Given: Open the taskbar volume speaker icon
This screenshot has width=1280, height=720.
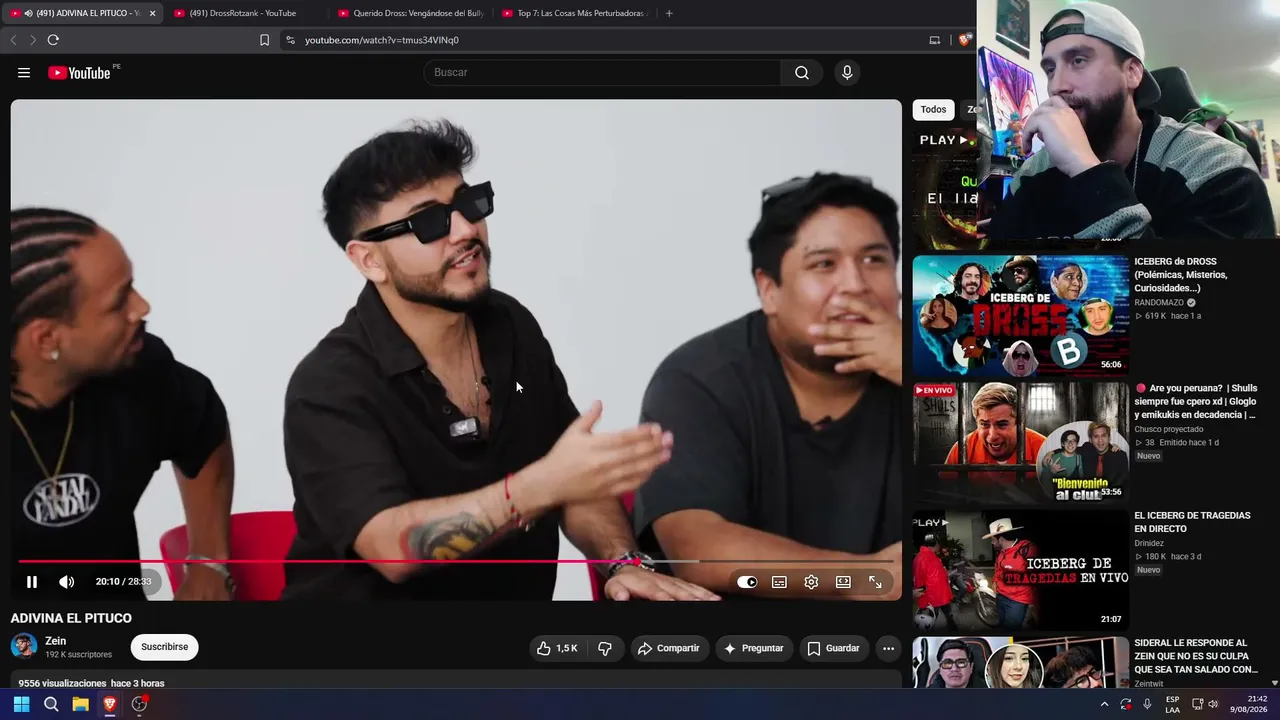Looking at the screenshot, I should click(1213, 704).
